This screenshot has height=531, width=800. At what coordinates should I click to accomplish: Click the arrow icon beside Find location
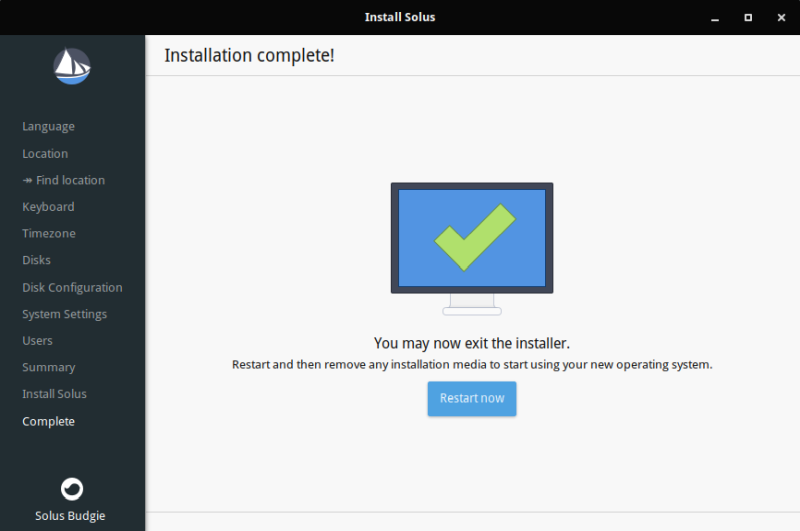coord(28,181)
